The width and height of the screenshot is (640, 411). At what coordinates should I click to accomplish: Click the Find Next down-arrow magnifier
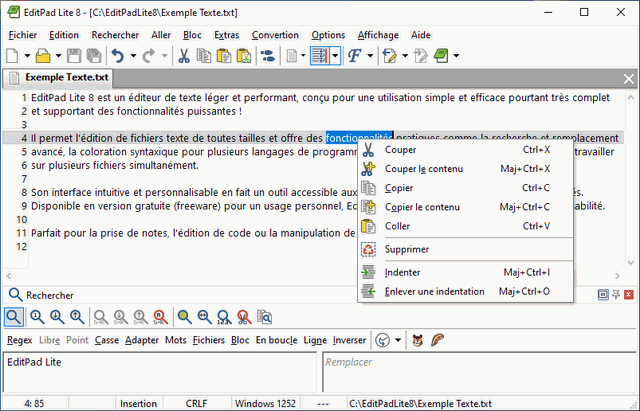tap(57, 317)
